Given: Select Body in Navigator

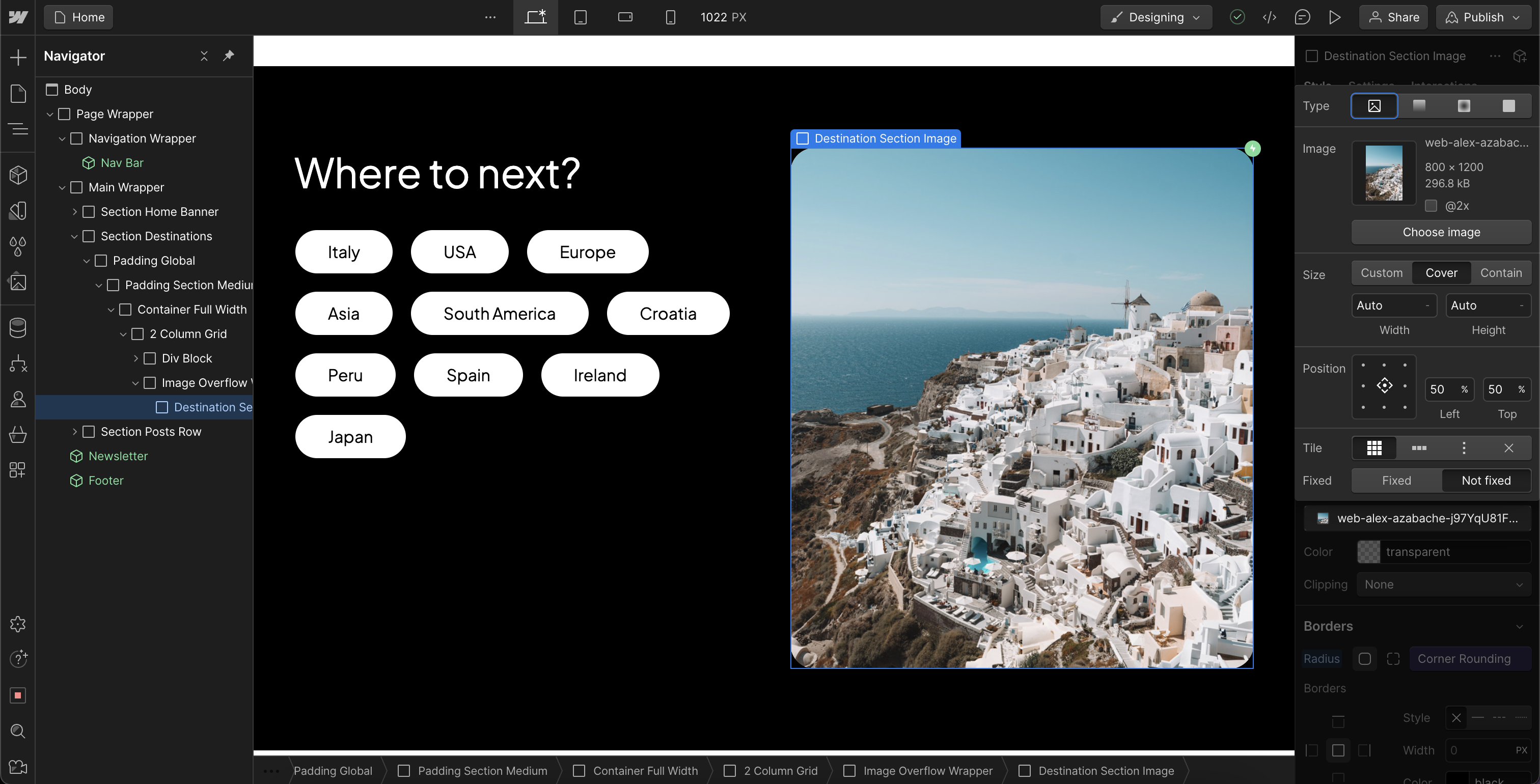Looking at the screenshot, I should pos(78,90).
